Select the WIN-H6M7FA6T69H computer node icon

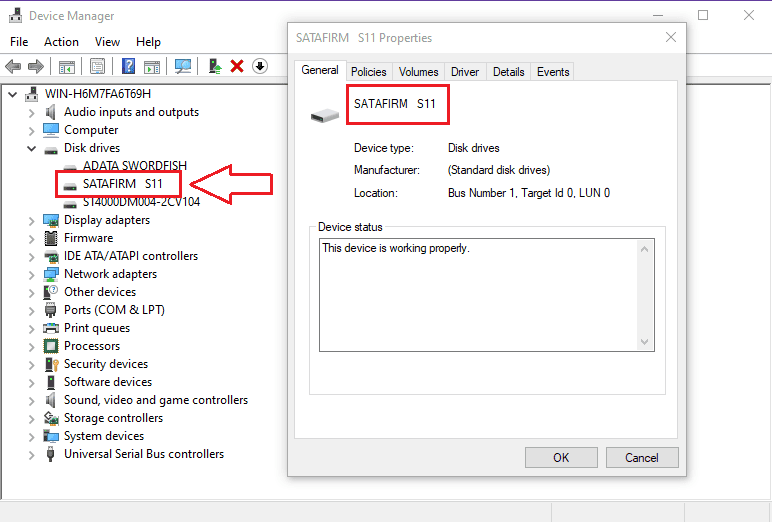coord(32,94)
